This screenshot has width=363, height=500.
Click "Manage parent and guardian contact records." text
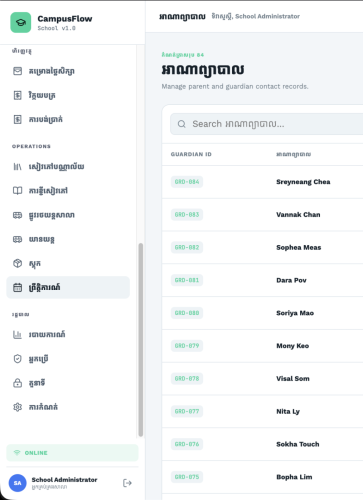(235, 86)
